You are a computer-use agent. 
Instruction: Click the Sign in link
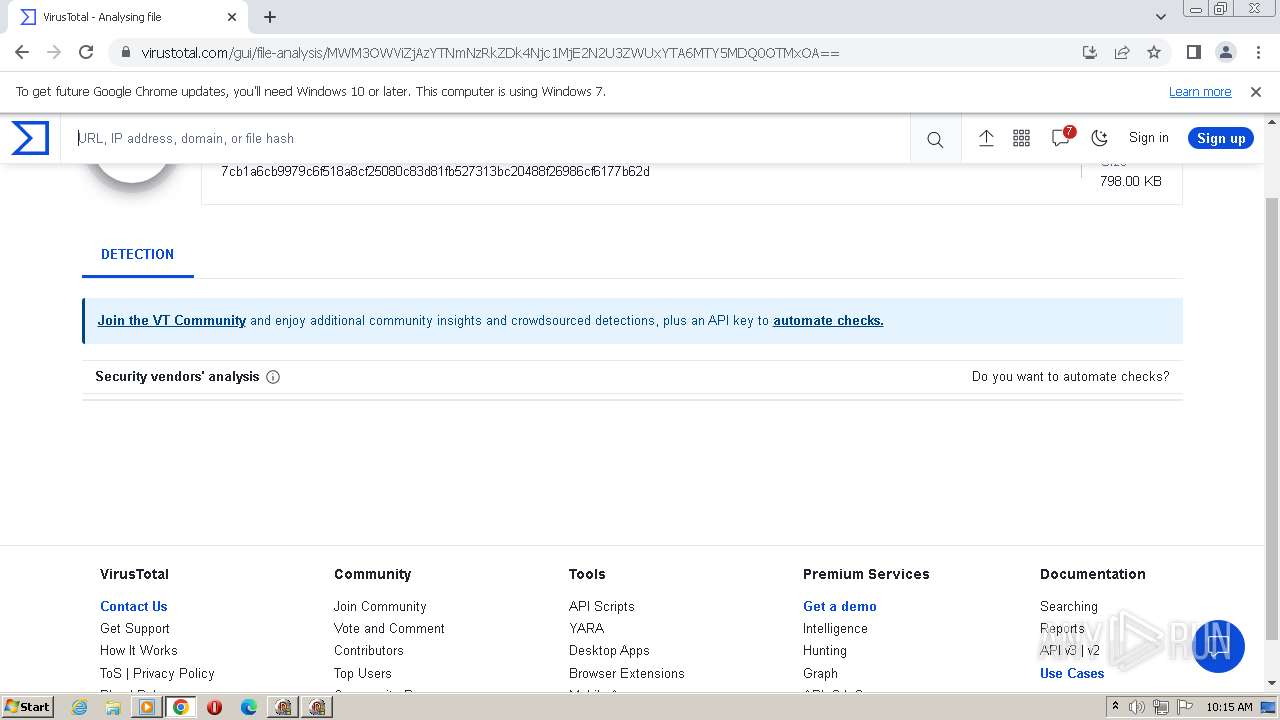pos(1148,138)
